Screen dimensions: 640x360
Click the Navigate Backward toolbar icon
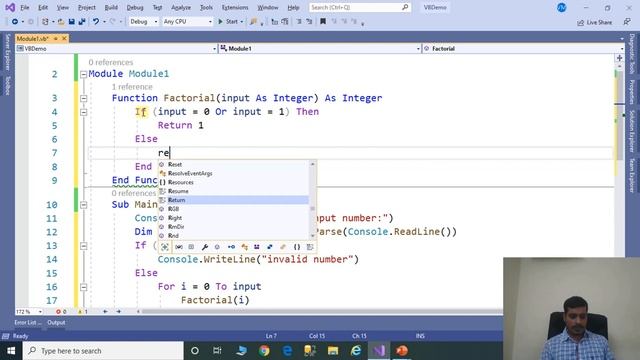pos(15,22)
